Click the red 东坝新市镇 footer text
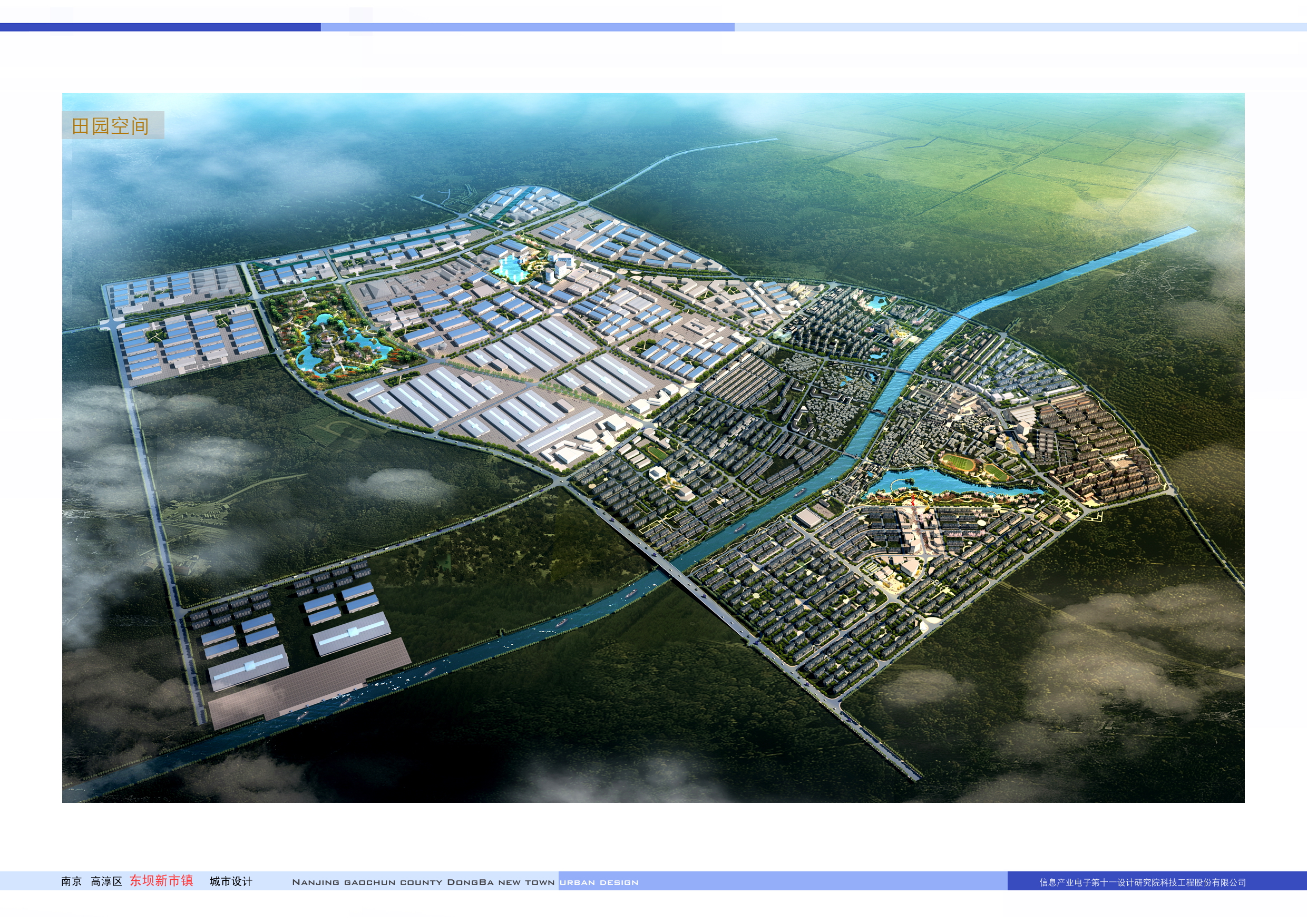This screenshot has height=924, width=1307. click(x=161, y=881)
